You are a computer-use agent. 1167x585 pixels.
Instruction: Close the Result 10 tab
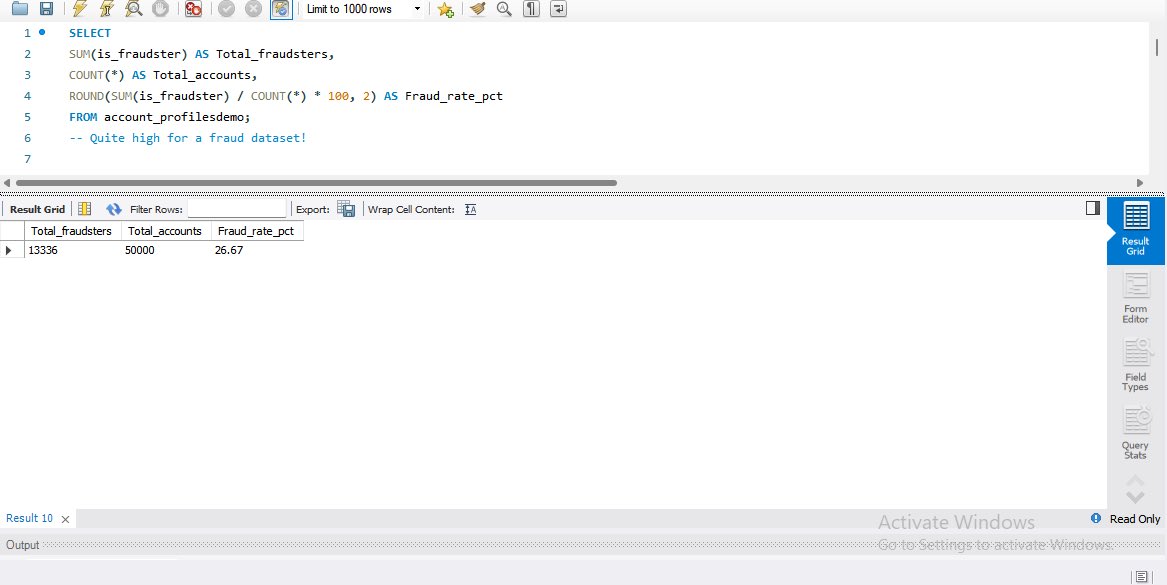65,519
